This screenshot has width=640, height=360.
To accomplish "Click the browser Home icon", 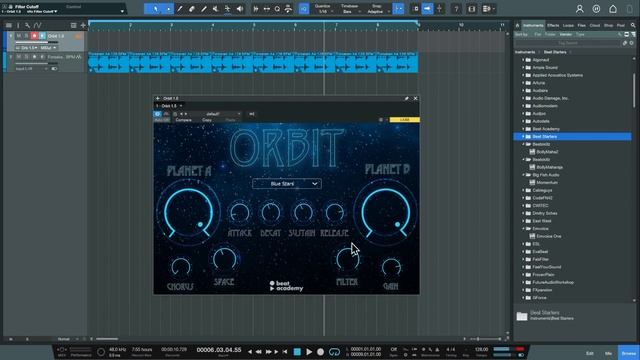I will 518,25.
